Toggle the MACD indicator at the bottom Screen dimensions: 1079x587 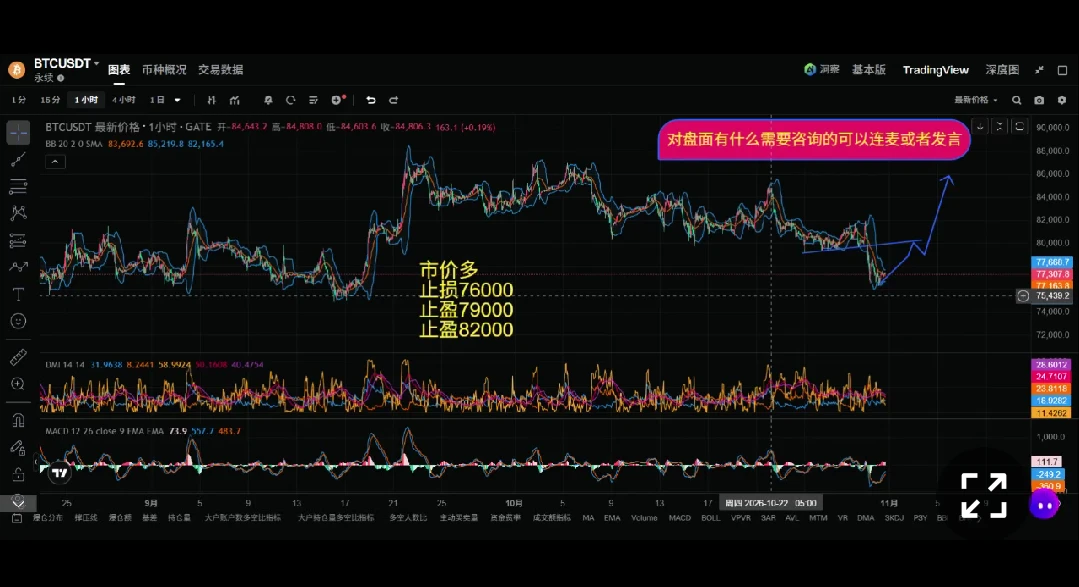[680, 518]
